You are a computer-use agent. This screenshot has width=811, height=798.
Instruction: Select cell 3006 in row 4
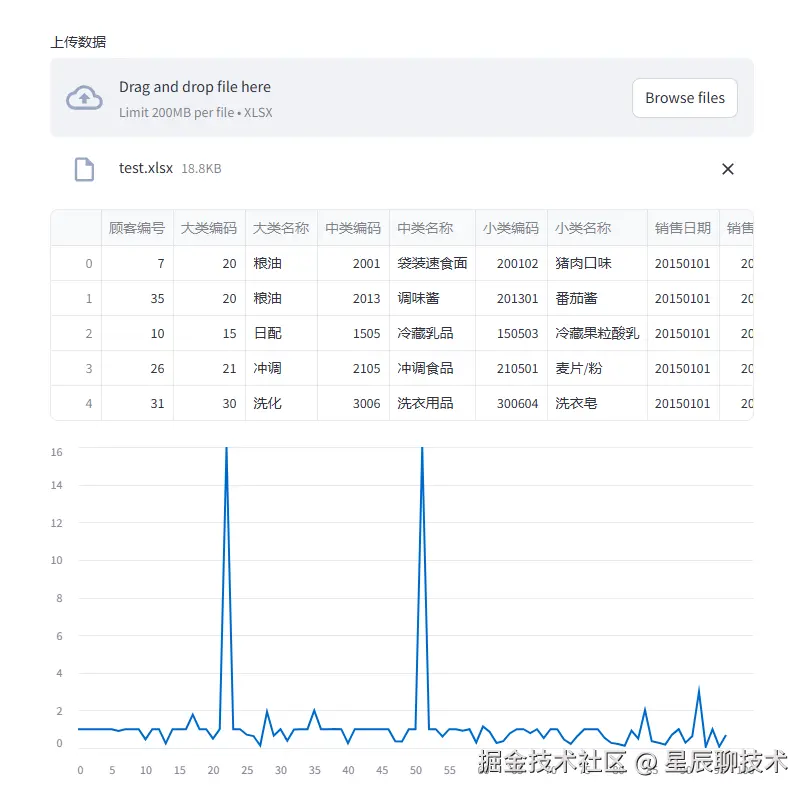[353, 403]
